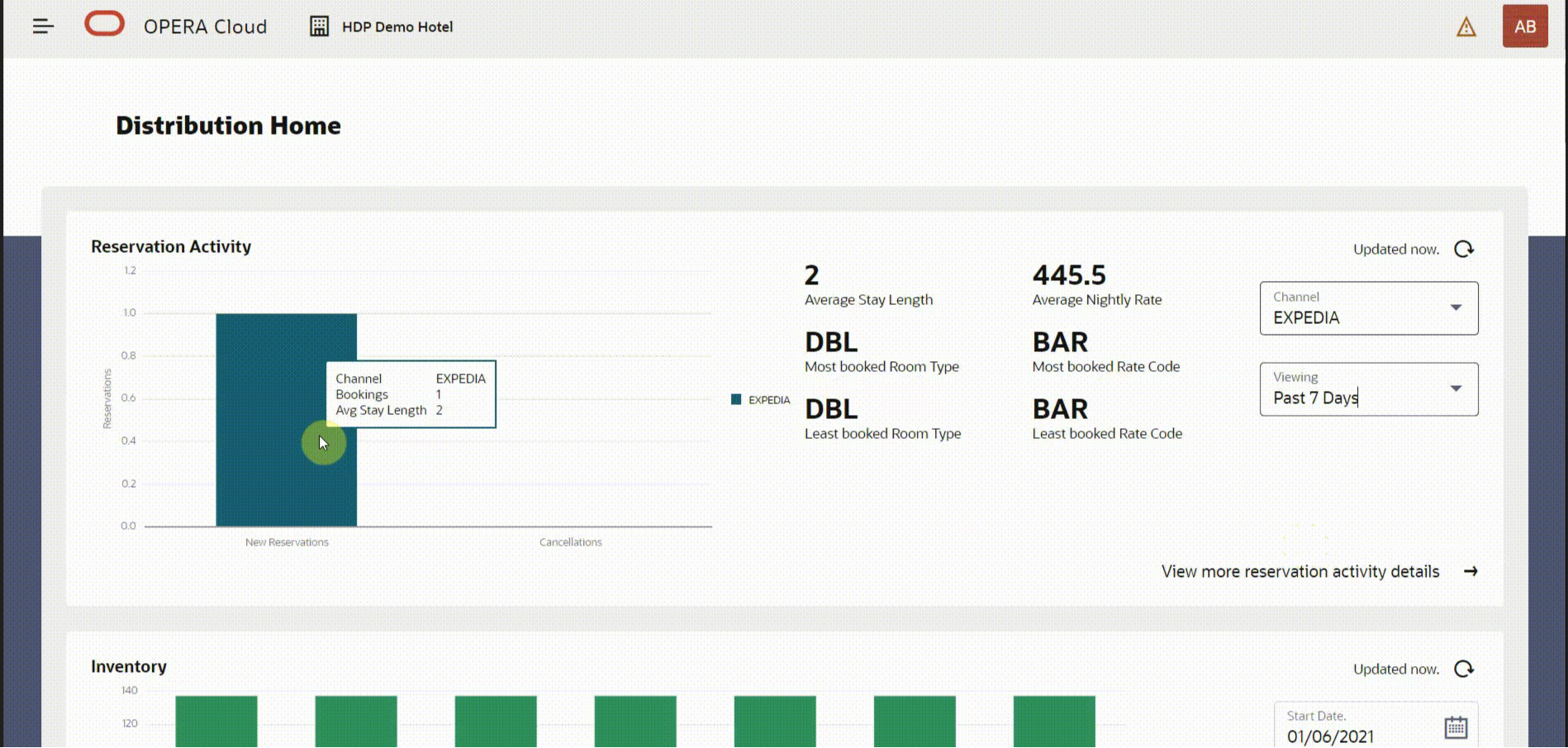Image resolution: width=1568 pixels, height=748 pixels.
Task: Select HDP Demo Hotel property name
Action: pyautogui.click(x=397, y=26)
